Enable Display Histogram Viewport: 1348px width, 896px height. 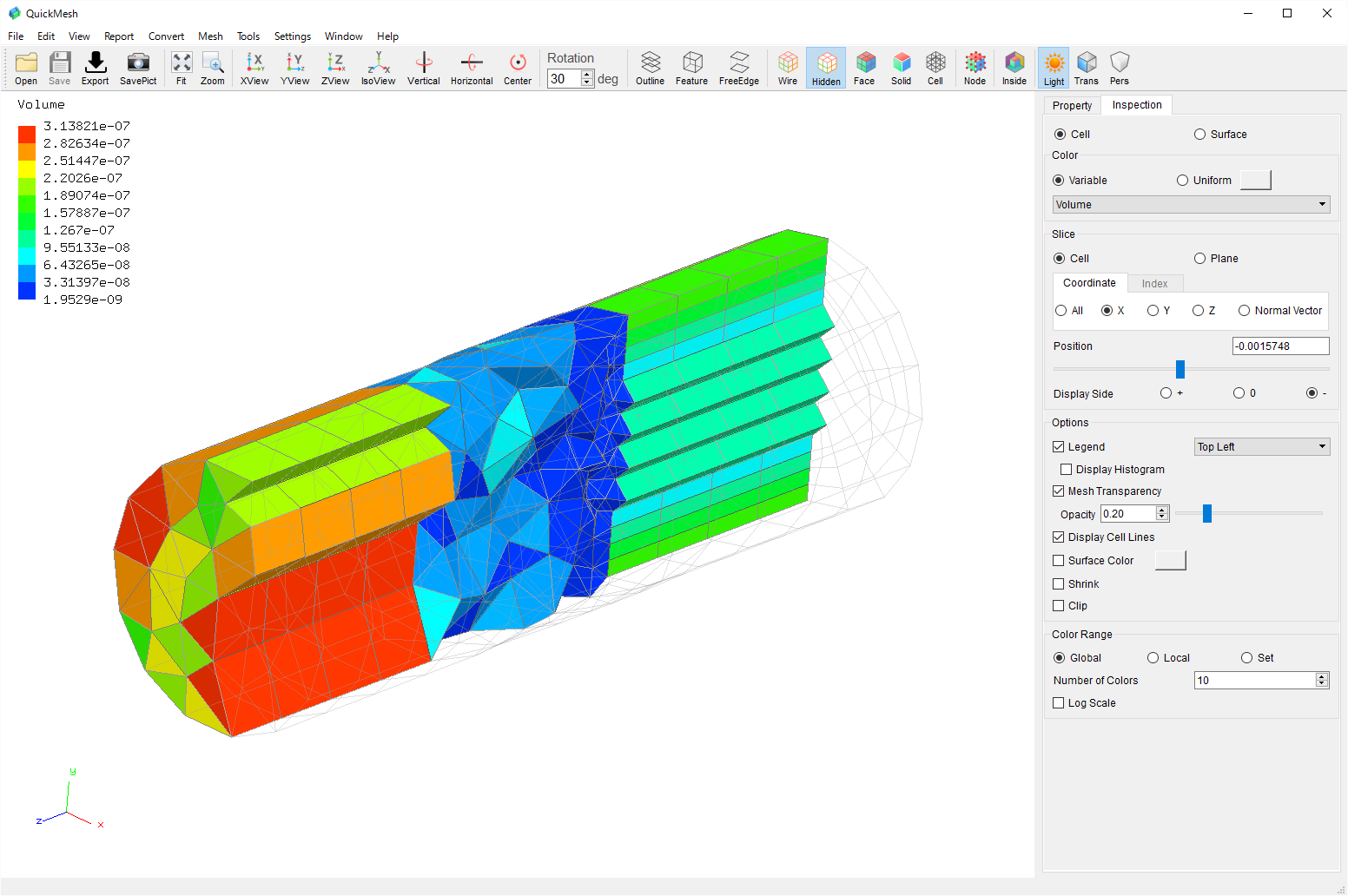coord(1066,470)
